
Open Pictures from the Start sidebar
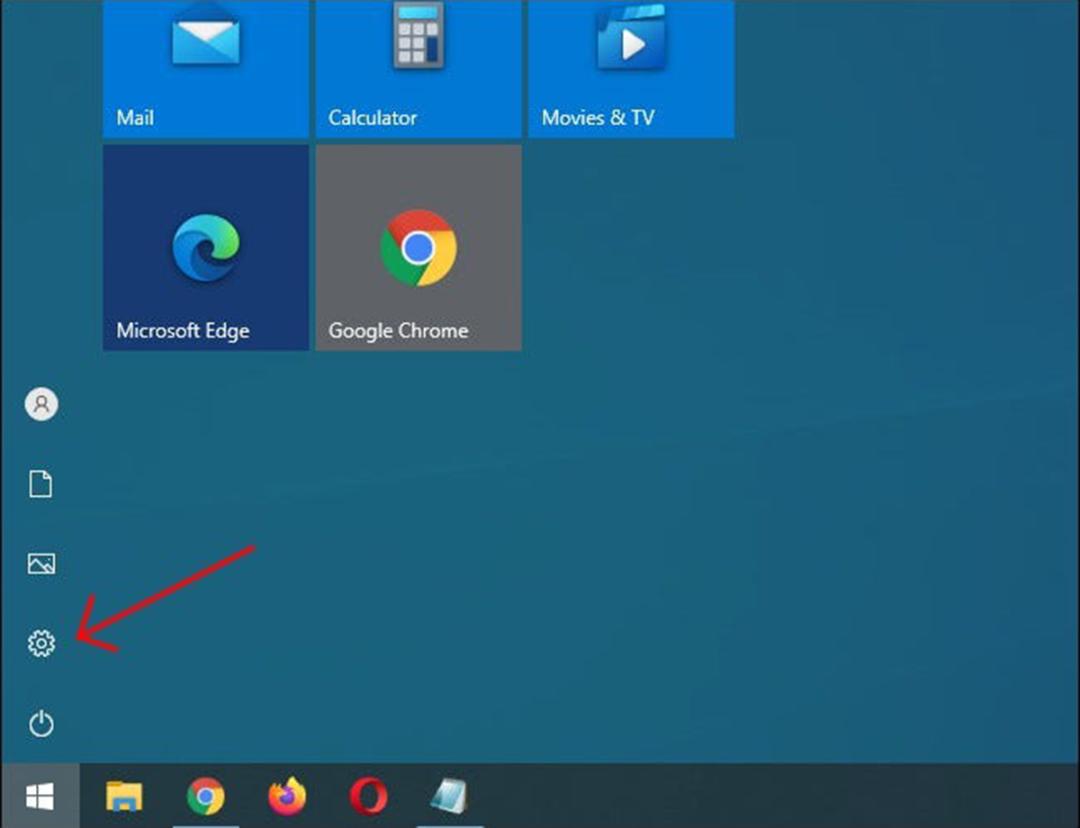[41, 563]
